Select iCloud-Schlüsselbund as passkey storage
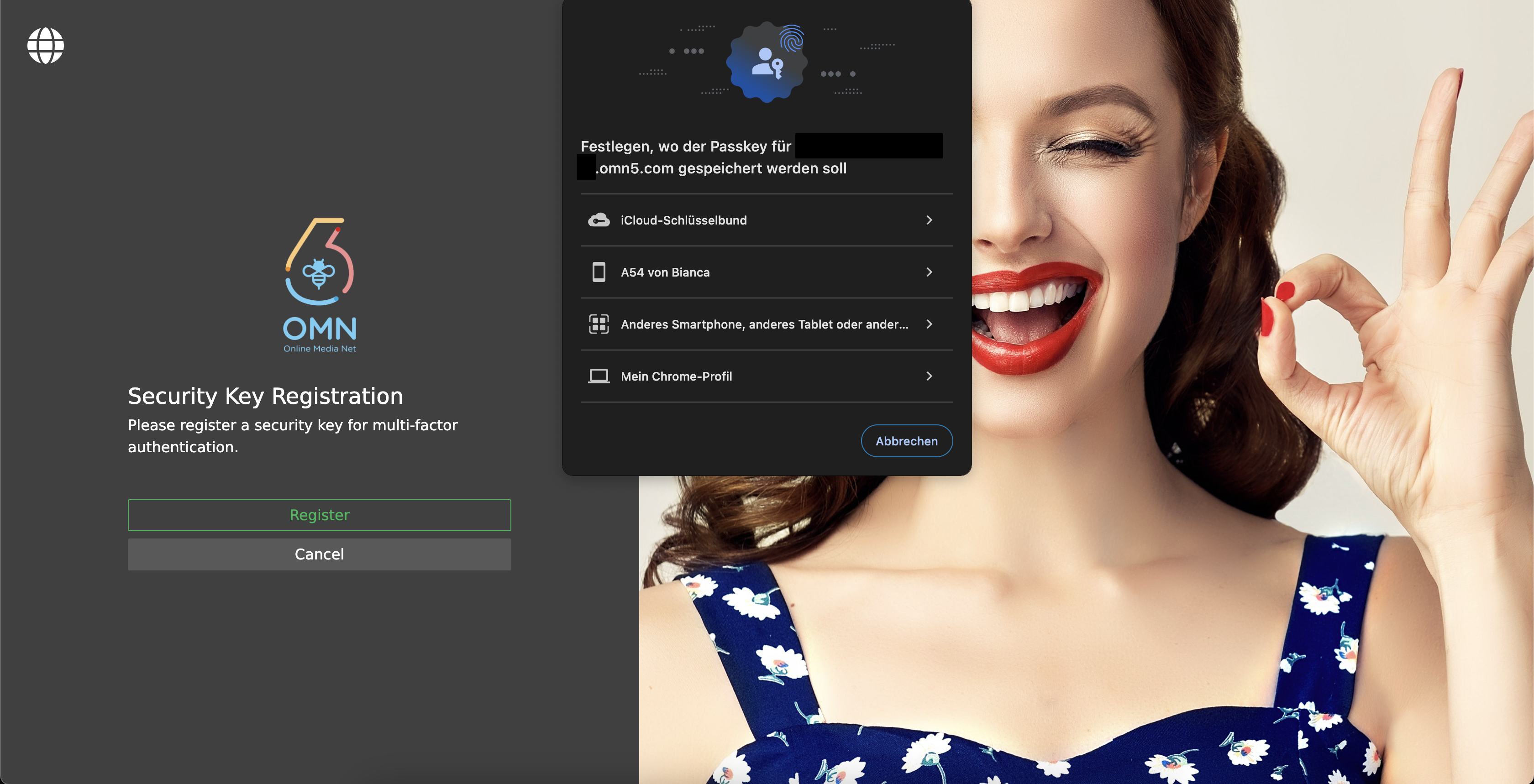1534x784 pixels. 744,220
